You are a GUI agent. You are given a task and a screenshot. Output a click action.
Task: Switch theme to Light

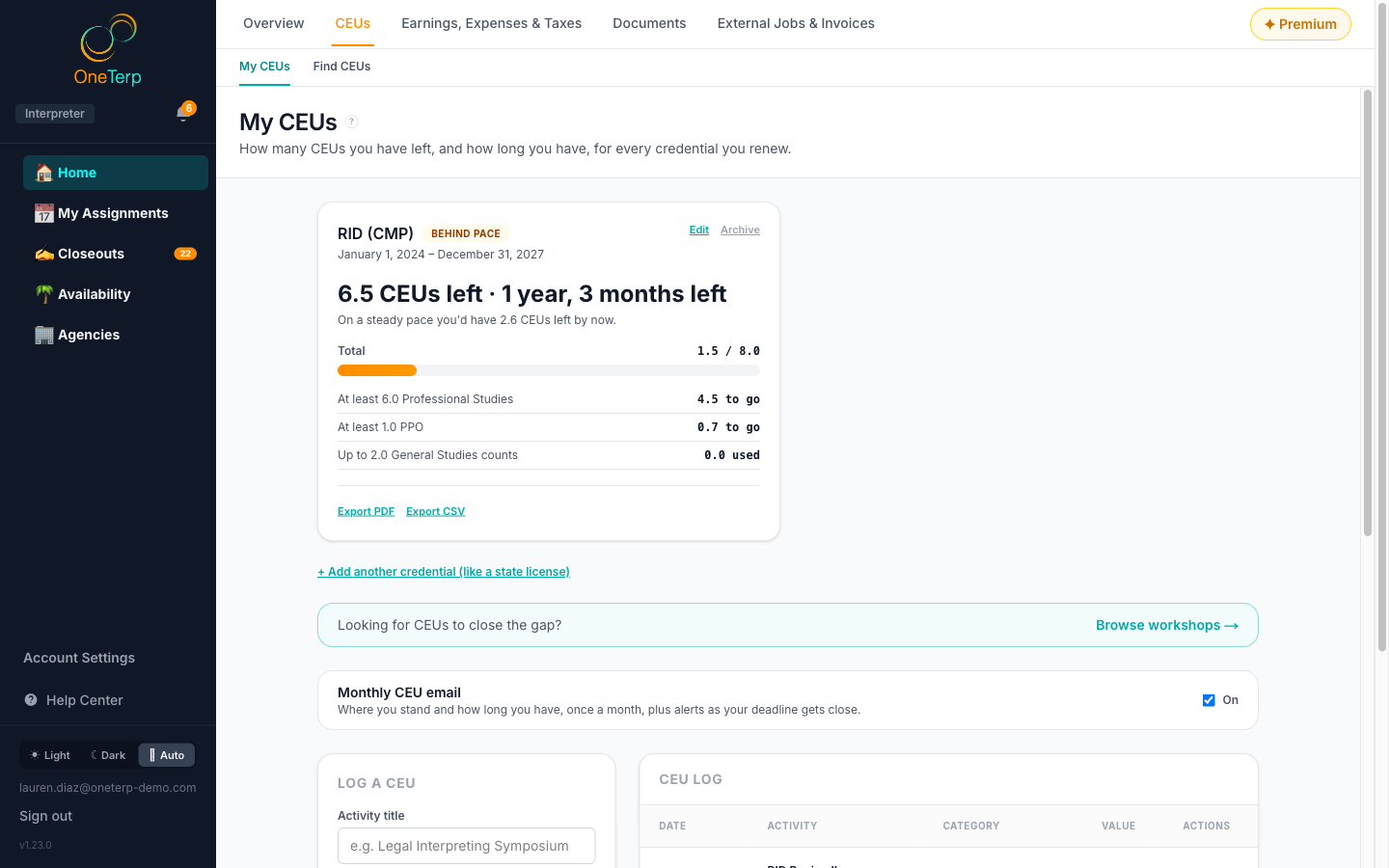pyautogui.click(x=50, y=755)
